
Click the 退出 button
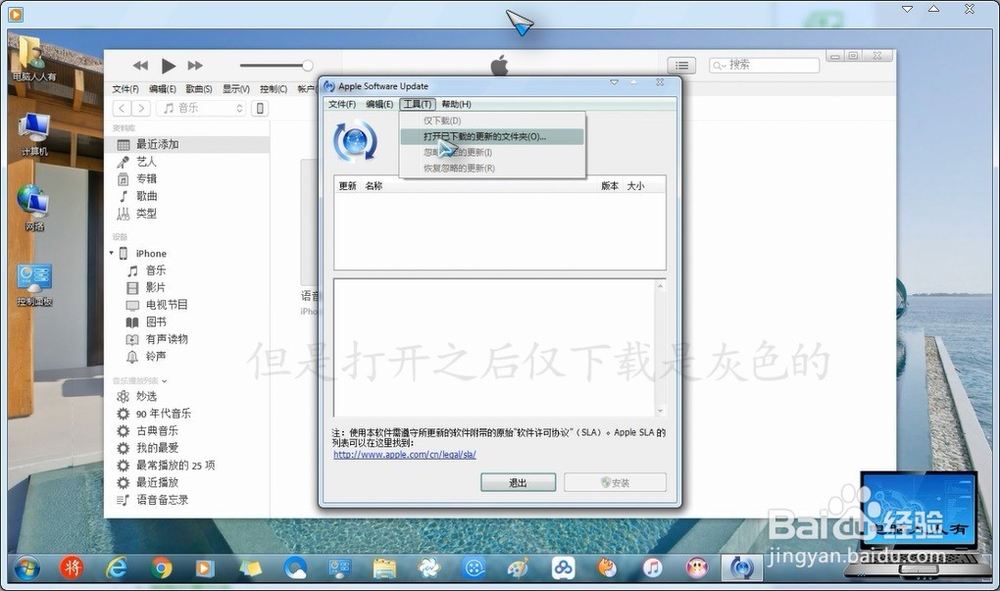(518, 483)
